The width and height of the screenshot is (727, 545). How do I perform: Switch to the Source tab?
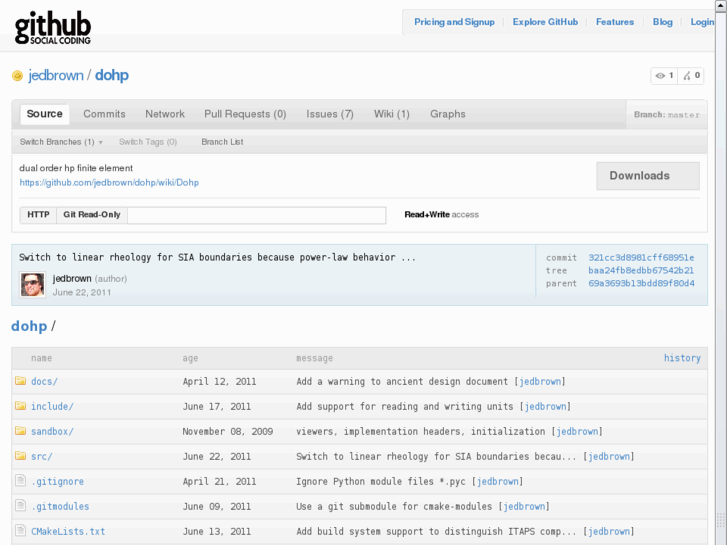pos(45,114)
